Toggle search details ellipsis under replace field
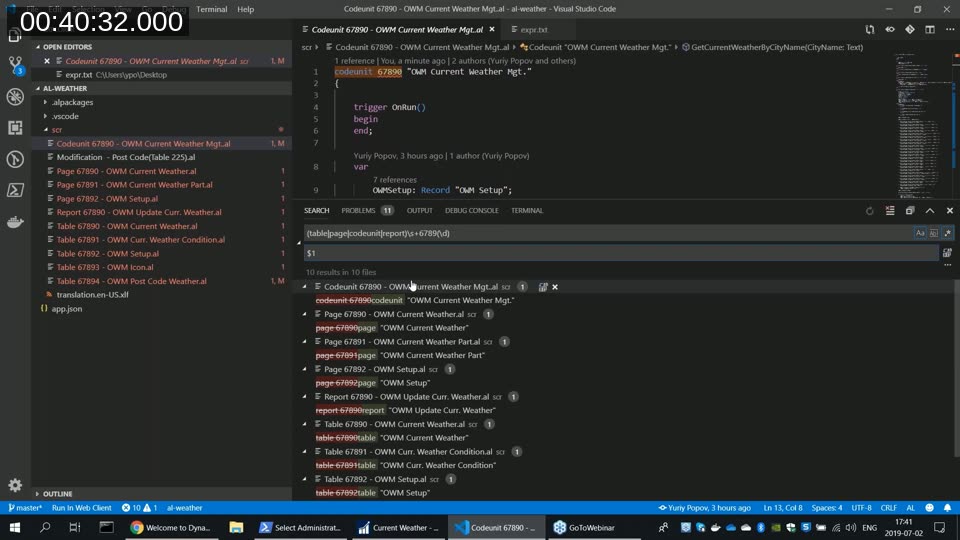960x540 pixels. pyautogui.click(x=947, y=265)
